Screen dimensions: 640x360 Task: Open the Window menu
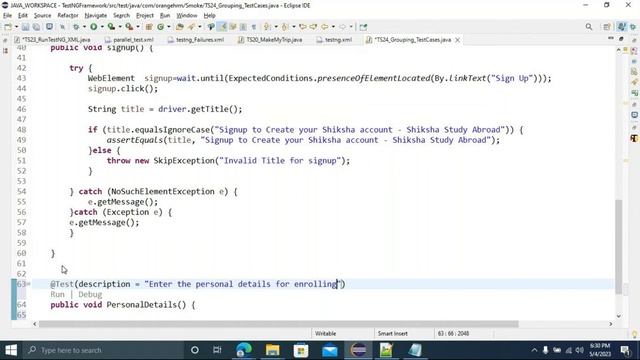(187, 16)
